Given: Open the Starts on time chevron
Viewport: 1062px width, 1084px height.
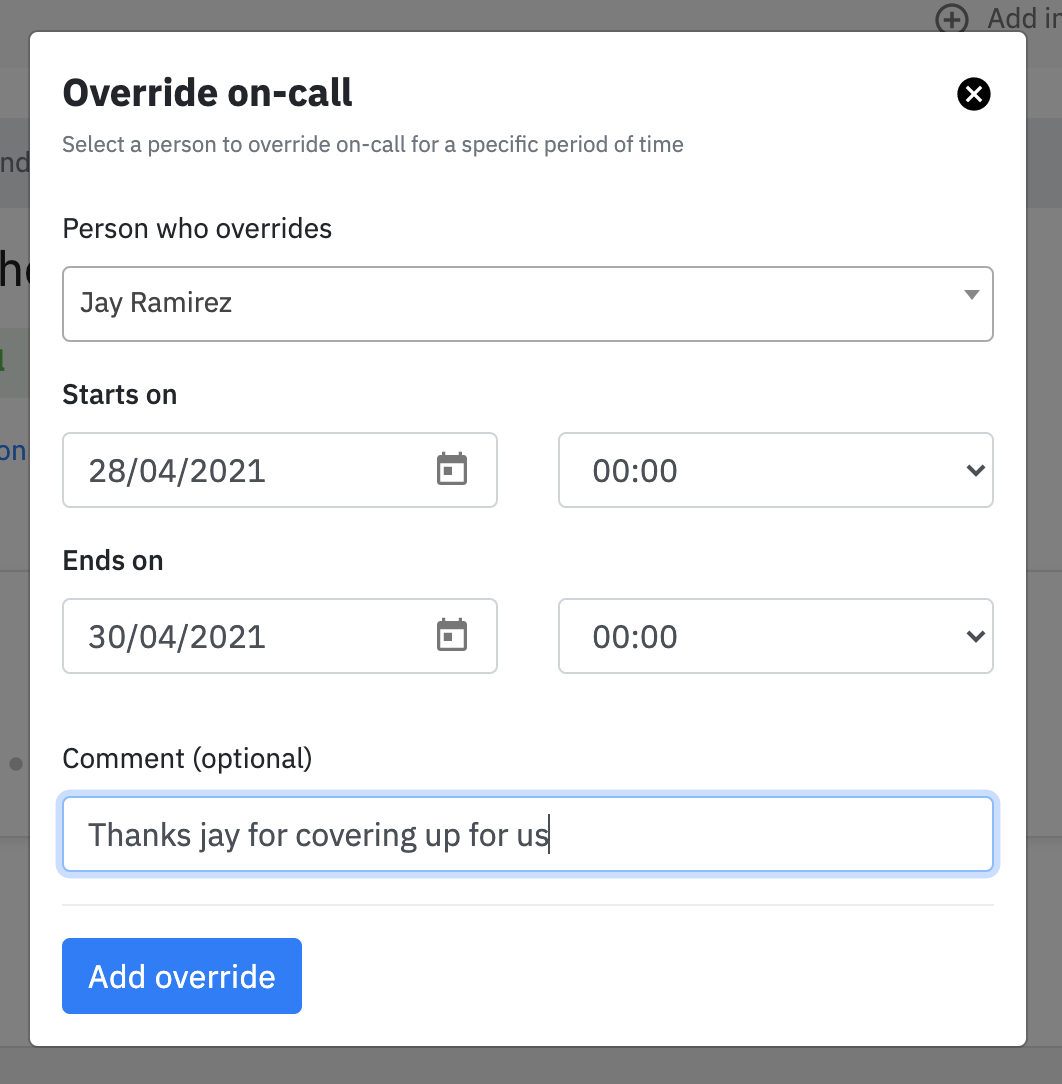Looking at the screenshot, I should coord(976,471).
